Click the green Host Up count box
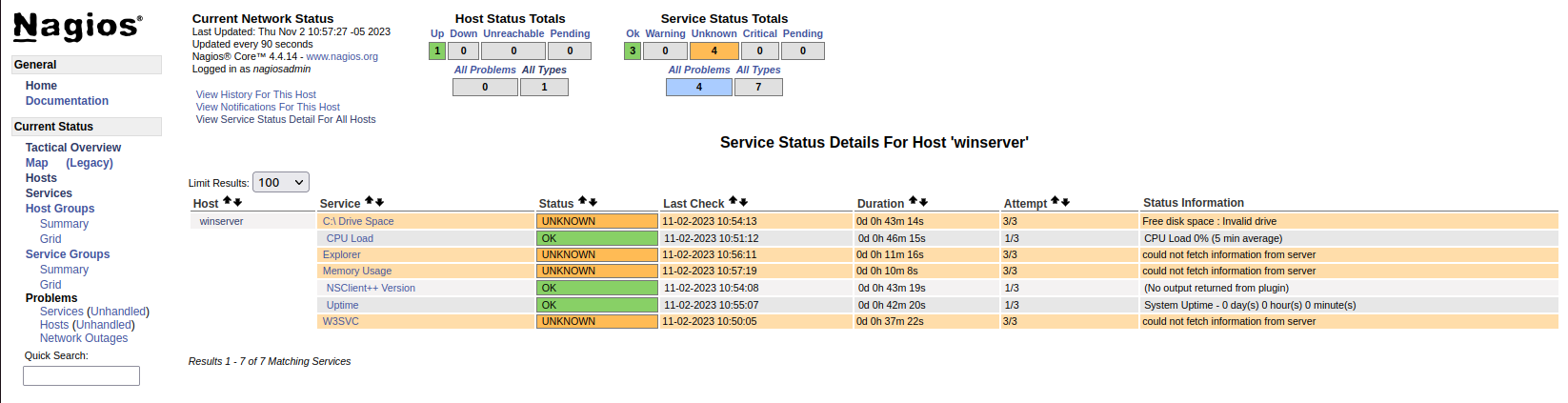1568x403 pixels. [x=437, y=51]
